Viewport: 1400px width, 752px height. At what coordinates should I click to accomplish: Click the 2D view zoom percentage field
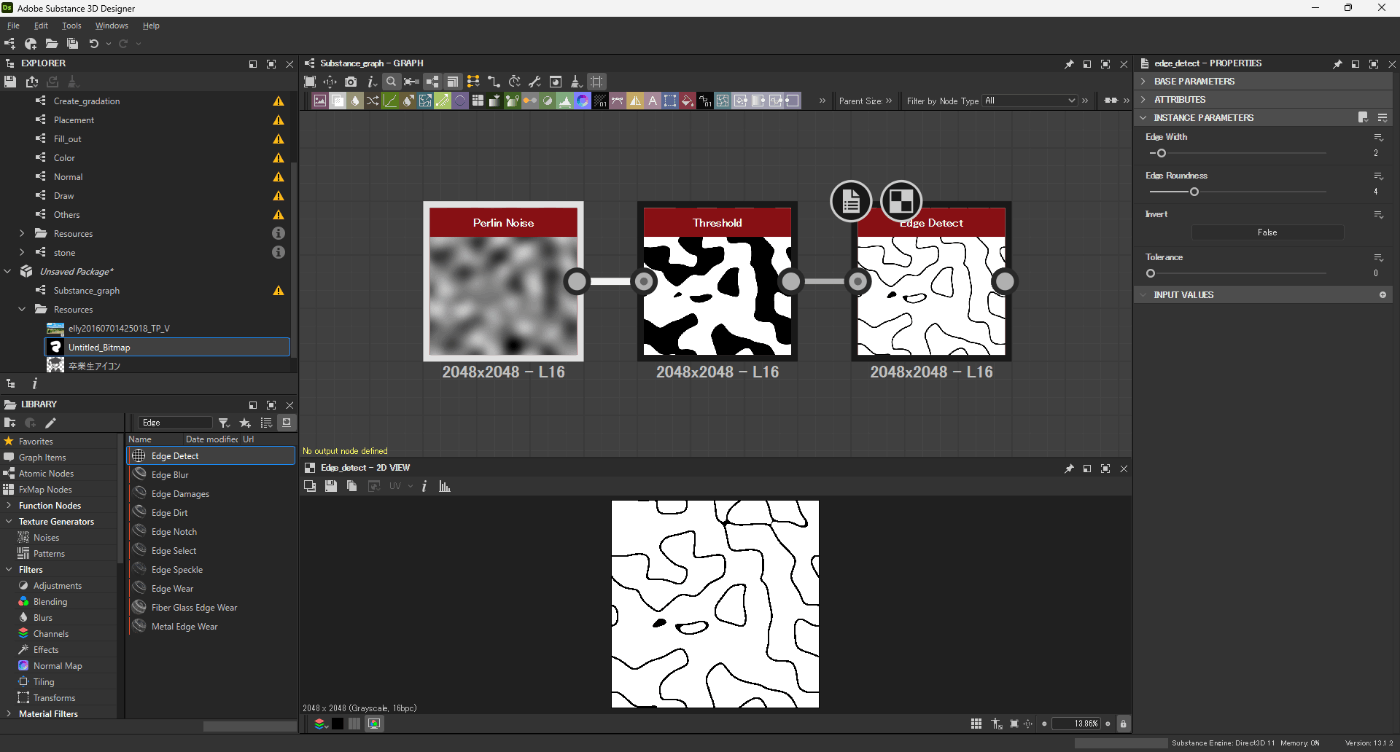pyautogui.click(x=1076, y=724)
